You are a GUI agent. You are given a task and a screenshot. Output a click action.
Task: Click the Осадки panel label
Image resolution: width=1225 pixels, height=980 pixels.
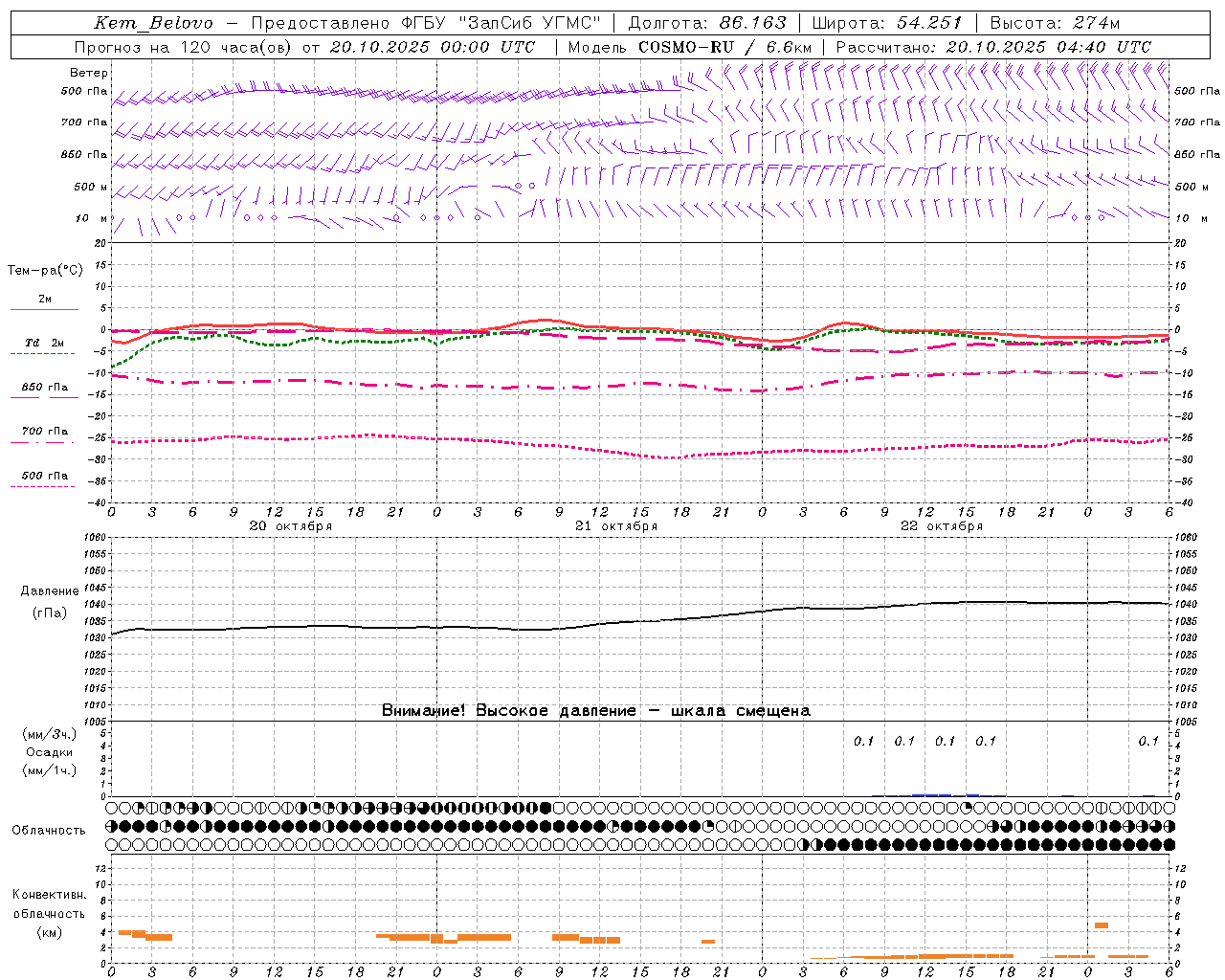tap(50, 752)
